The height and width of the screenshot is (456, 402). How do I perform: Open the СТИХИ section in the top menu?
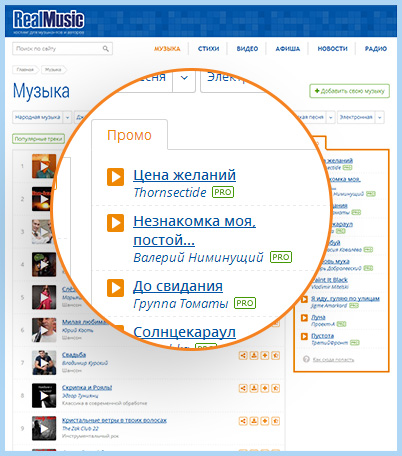point(208,49)
